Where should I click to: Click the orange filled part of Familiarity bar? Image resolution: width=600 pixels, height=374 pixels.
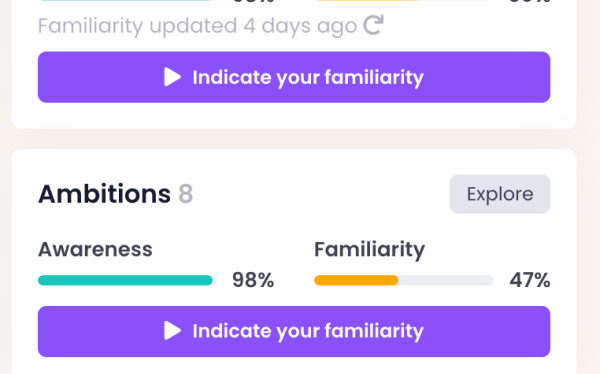pos(356,280)
